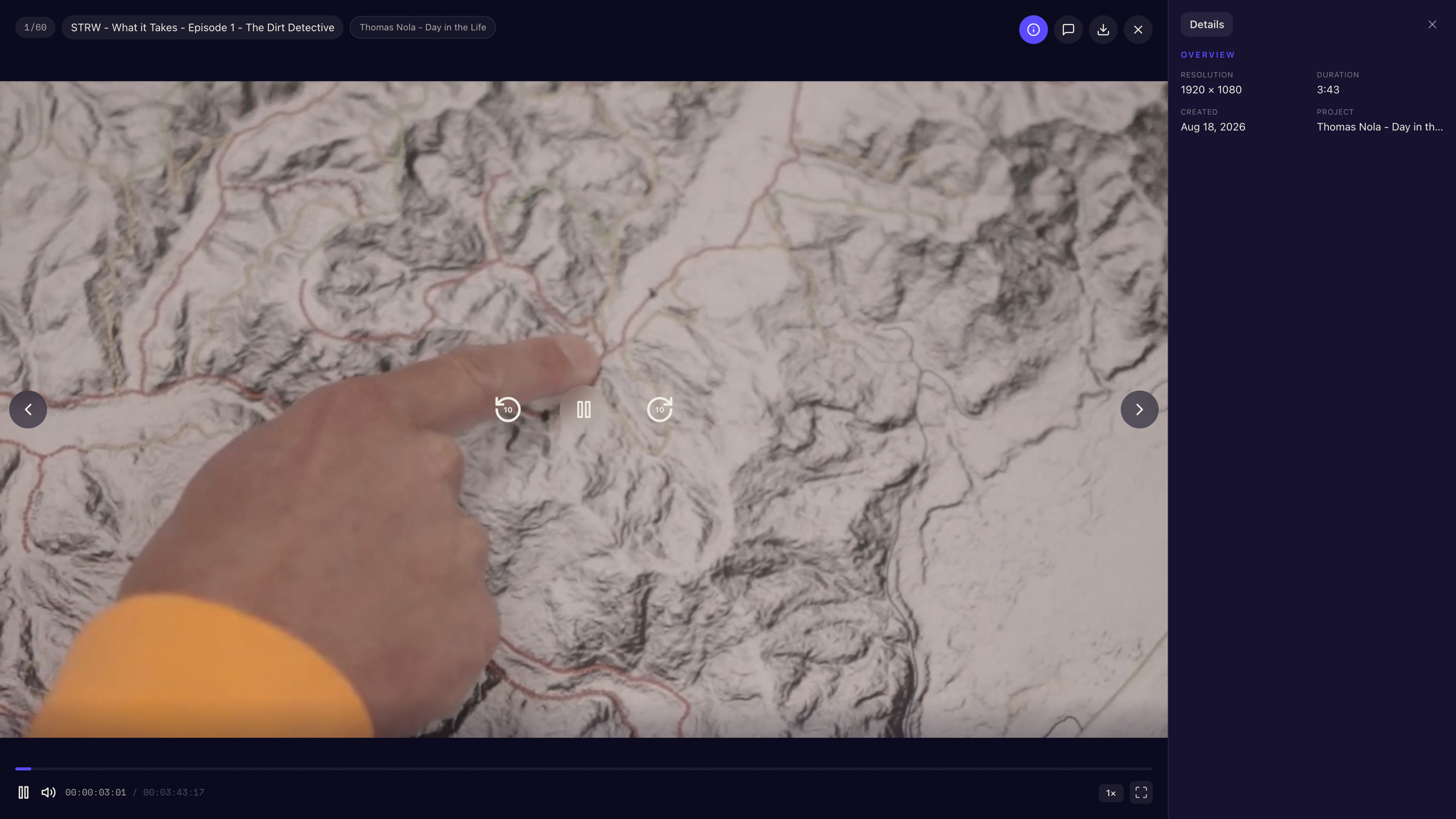1456x819 pixels.
Task: Click the total timecode 00:03:43:17
Action: pos(173,792)
